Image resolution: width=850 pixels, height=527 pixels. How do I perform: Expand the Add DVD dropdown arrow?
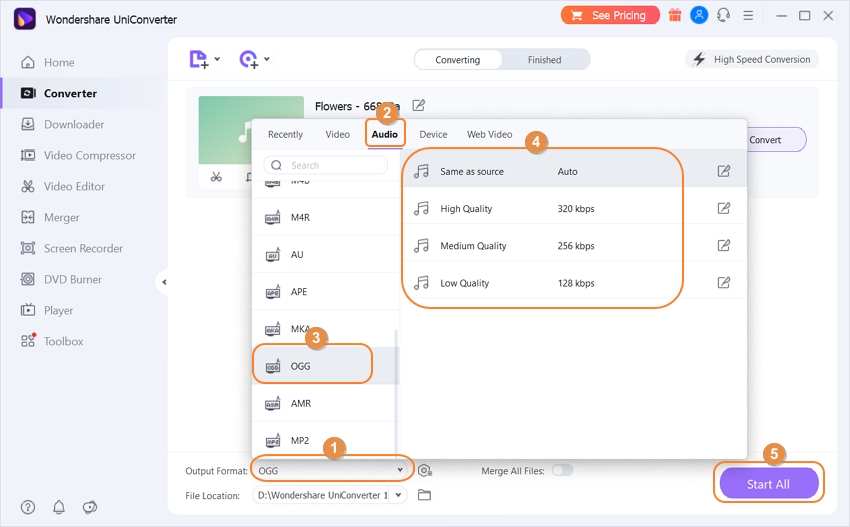267,59
